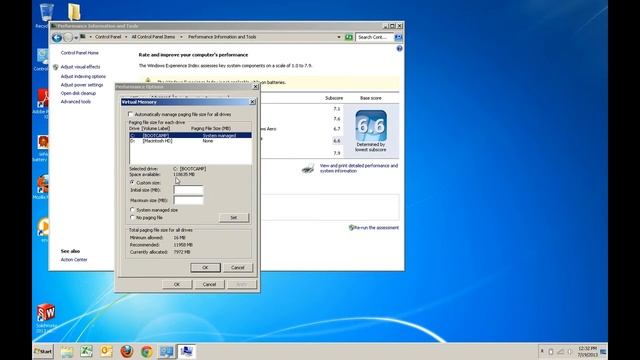Open Excel from the taskbar
This screenshot has width=640, height=360.
coord(87,351)
